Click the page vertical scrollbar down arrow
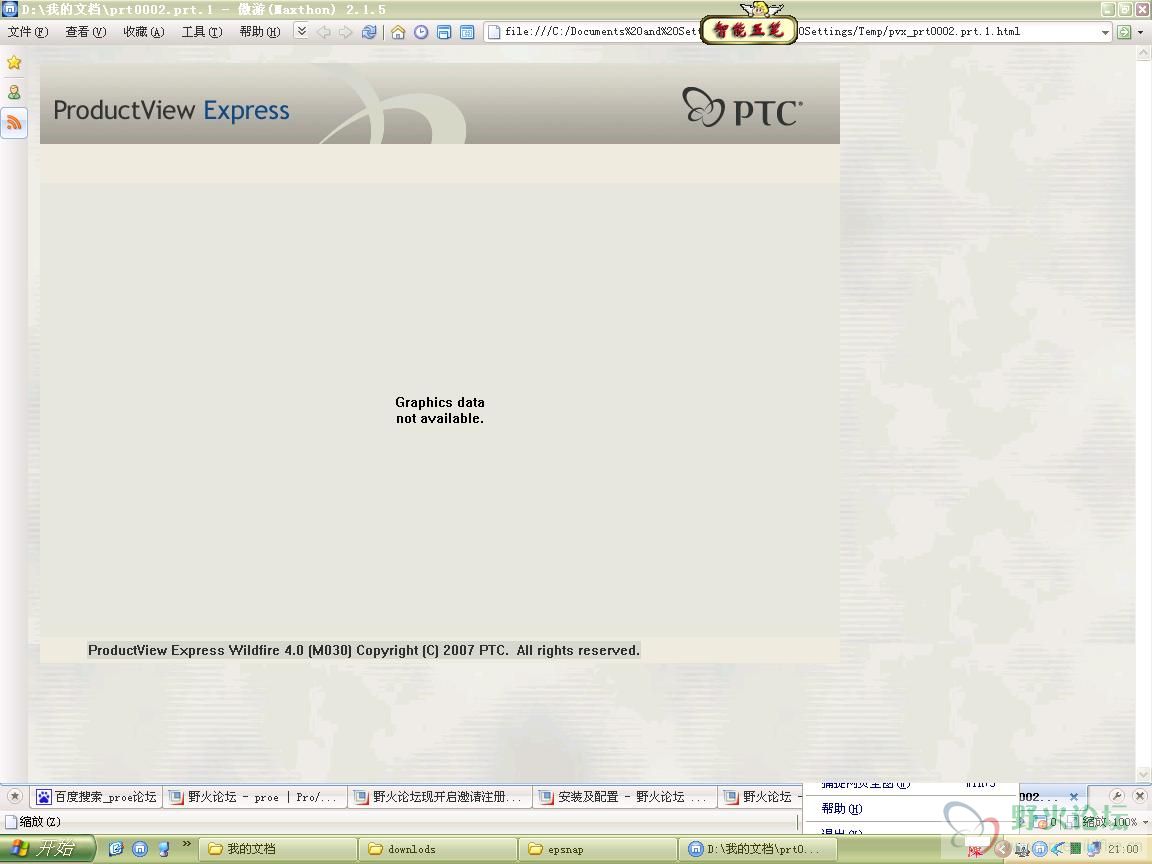Image resolution: width=1152 pixels, height=864 pixels. click(x=1143, y=774)
